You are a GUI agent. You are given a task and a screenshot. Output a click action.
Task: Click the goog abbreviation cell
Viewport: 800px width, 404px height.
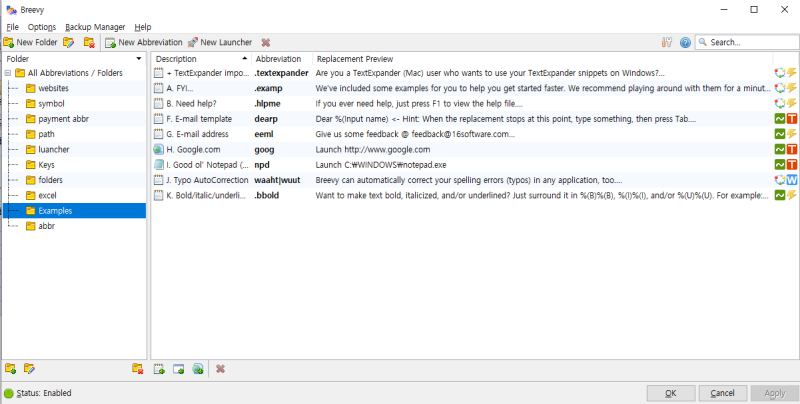(x=264, y=149)
